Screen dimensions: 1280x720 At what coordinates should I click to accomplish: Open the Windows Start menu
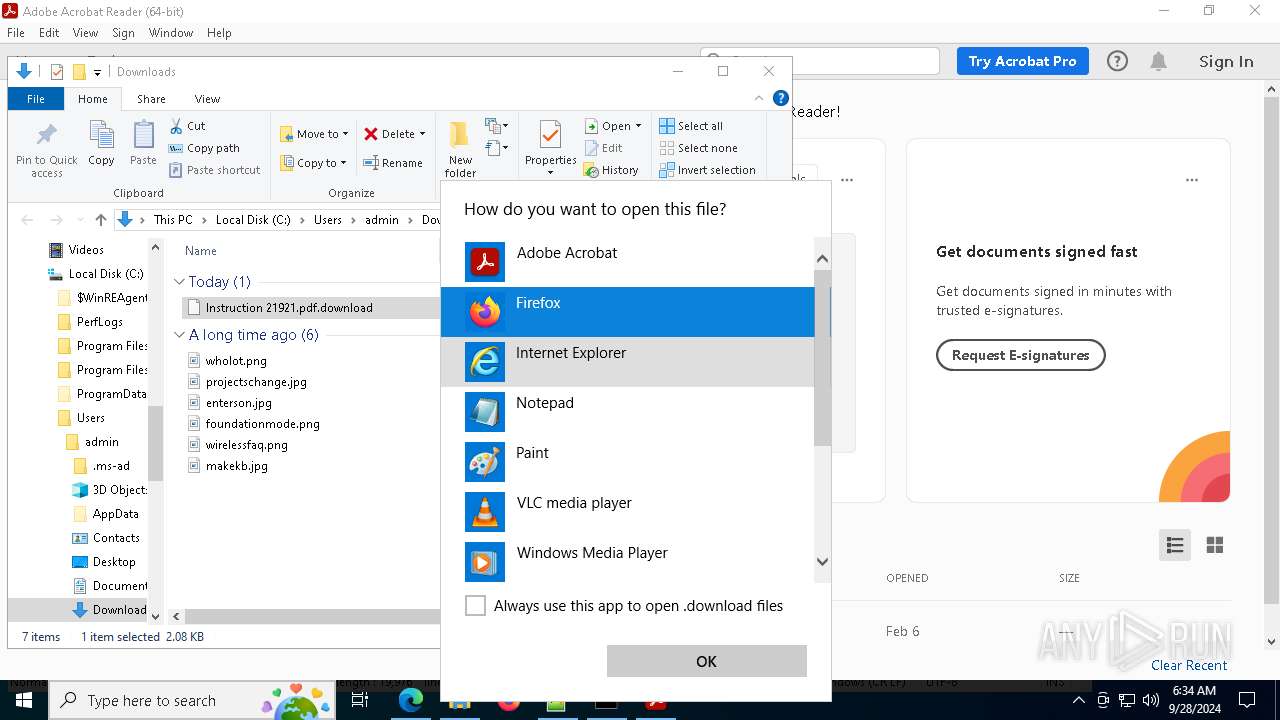tap(24, 700)
